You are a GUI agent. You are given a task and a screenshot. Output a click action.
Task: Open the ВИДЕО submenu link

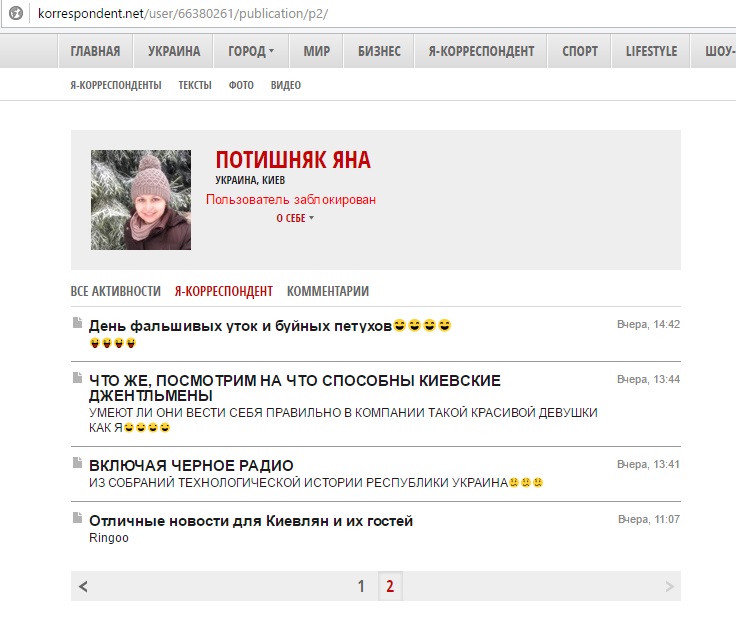pyautogui.click(x=285, y=85)
